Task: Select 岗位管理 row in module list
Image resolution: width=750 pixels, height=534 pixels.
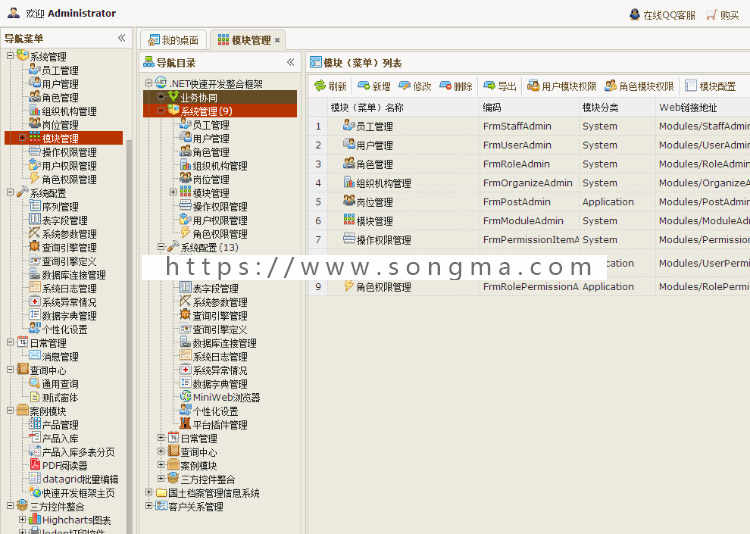Action: coord(529,202)
